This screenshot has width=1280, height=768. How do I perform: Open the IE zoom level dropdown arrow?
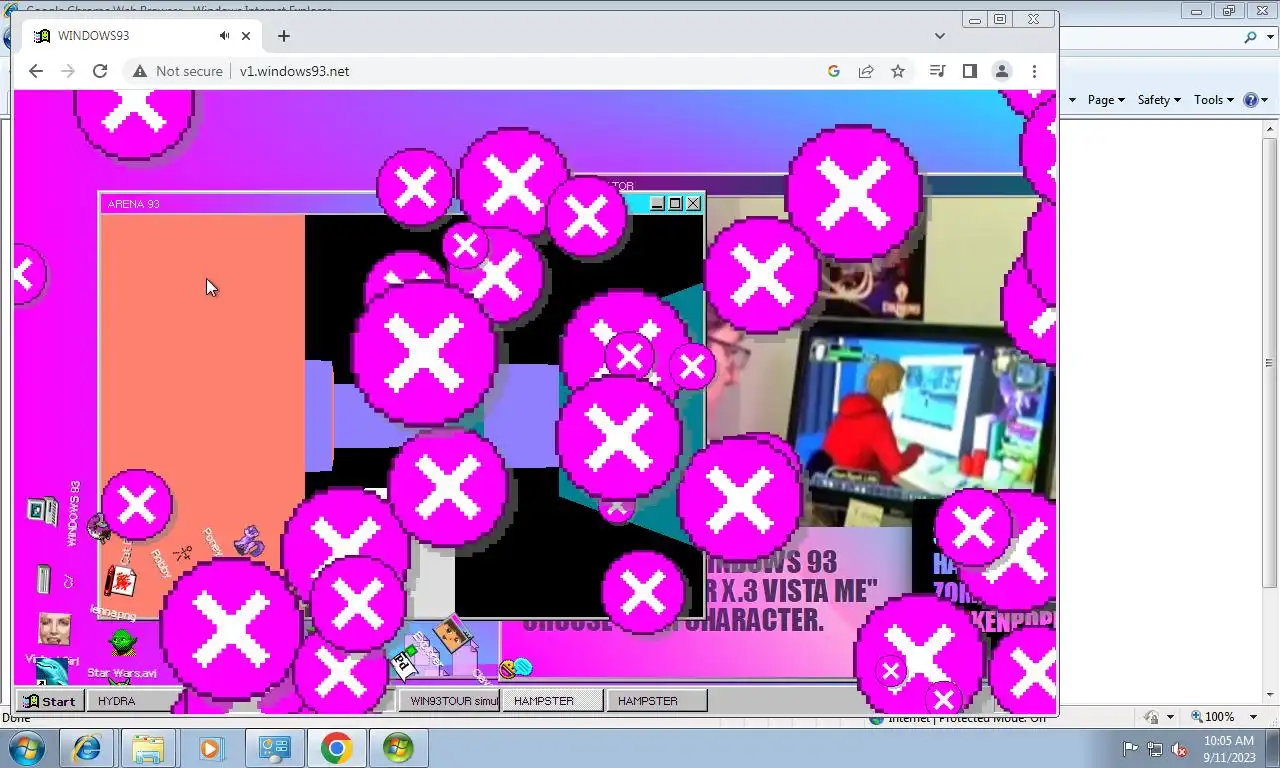click(x=1253, y=717)
